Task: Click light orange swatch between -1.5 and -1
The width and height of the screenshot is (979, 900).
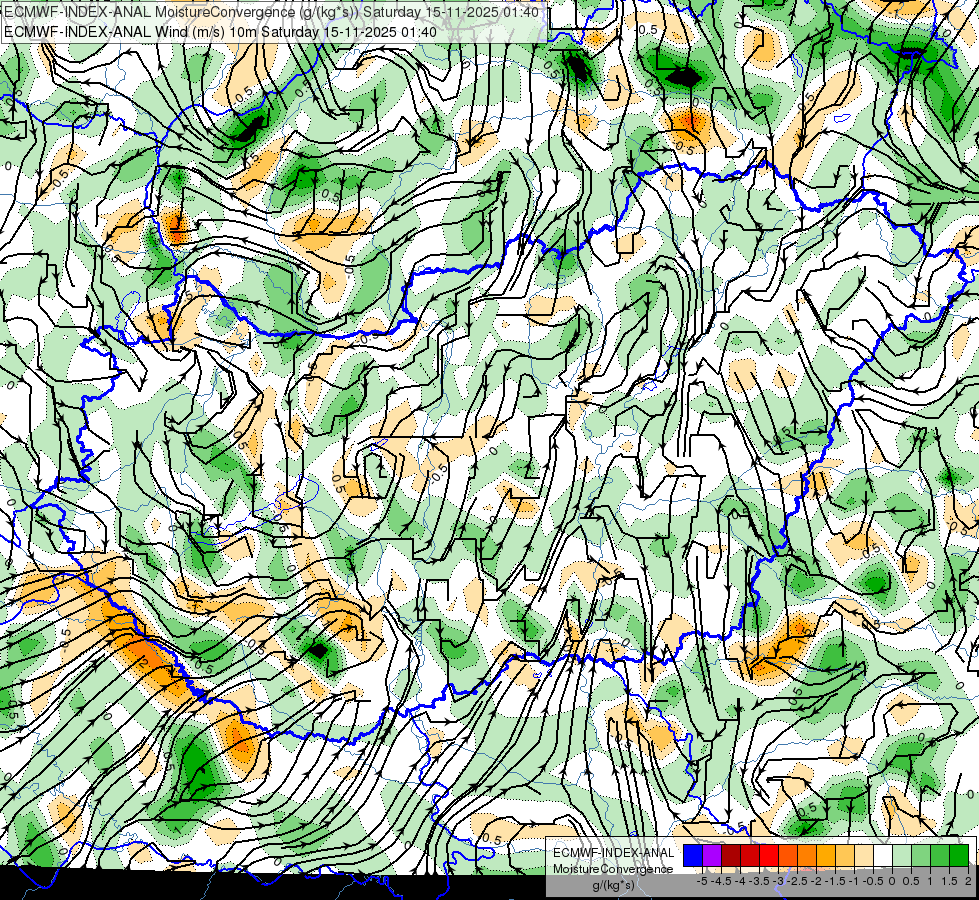Action: pyautogui.click(x=845, y=855)
